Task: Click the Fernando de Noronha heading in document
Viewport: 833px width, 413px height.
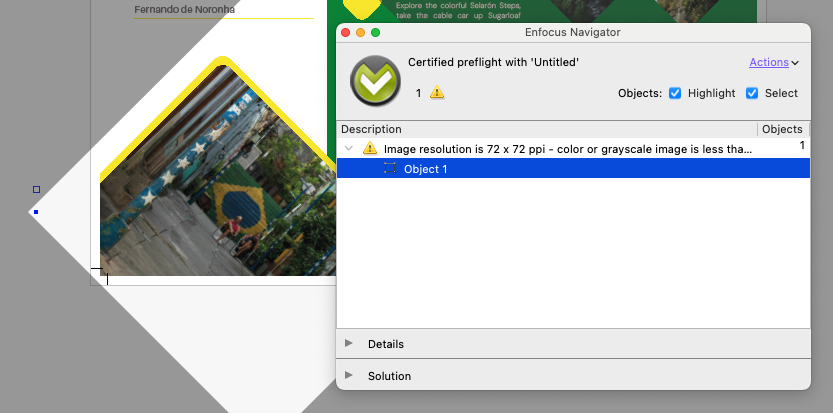Action: click(184, 10)
